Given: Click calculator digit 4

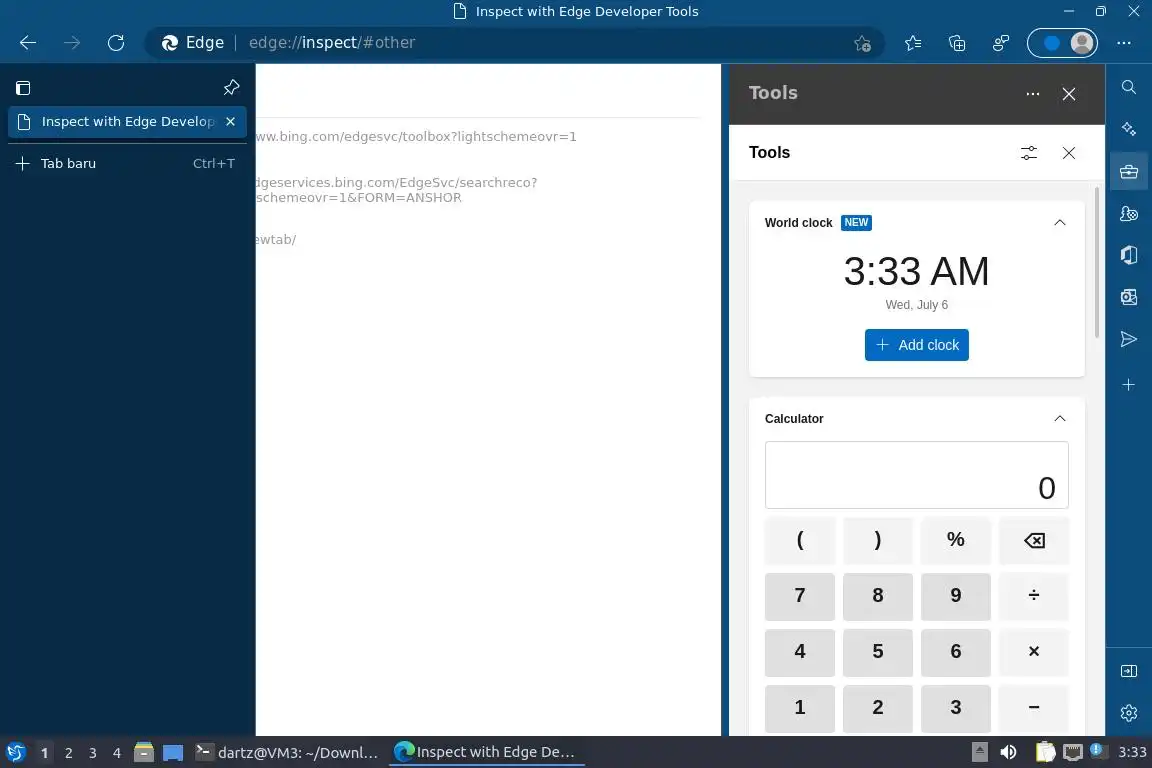Looking at the screenshot, I should pos(799,652).
